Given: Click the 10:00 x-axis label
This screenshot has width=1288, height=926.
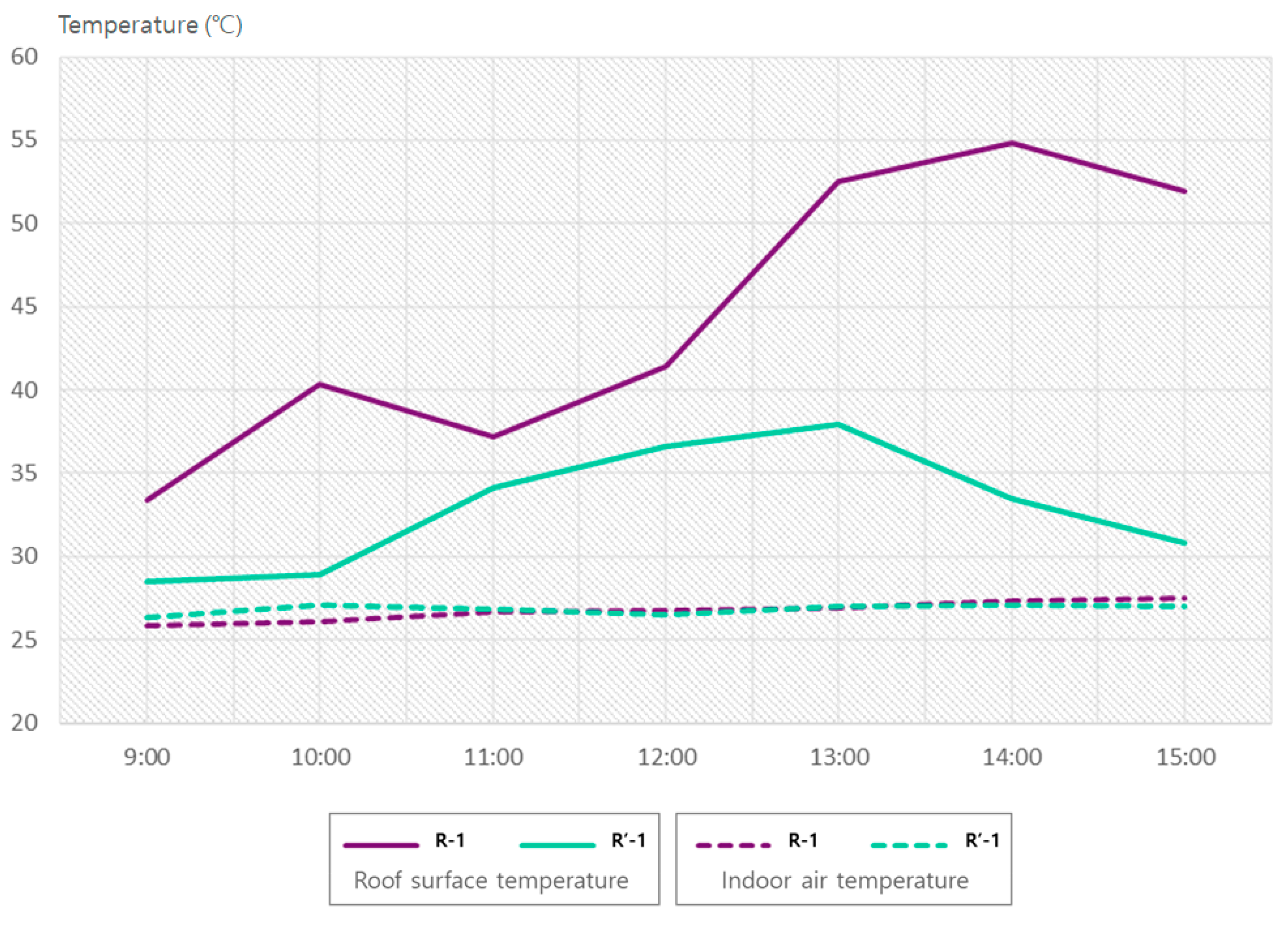Looking at the screenshot, I should tap(321, 757).
